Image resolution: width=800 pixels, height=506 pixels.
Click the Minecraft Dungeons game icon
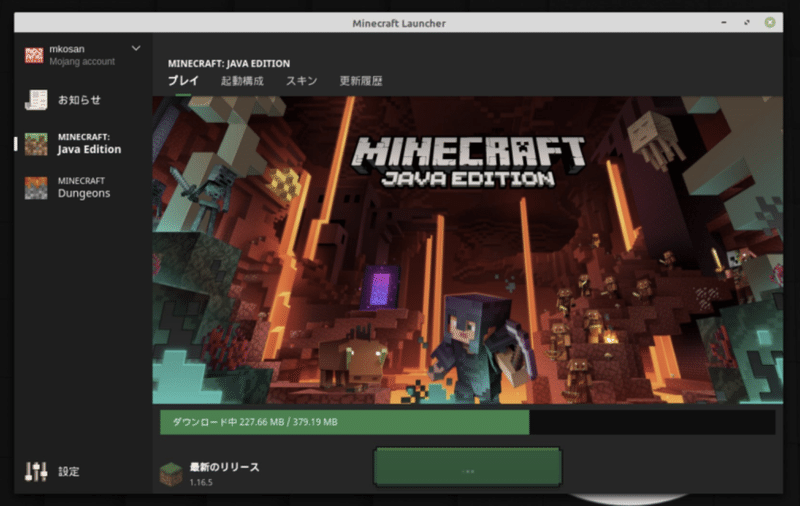coord(36,188)
